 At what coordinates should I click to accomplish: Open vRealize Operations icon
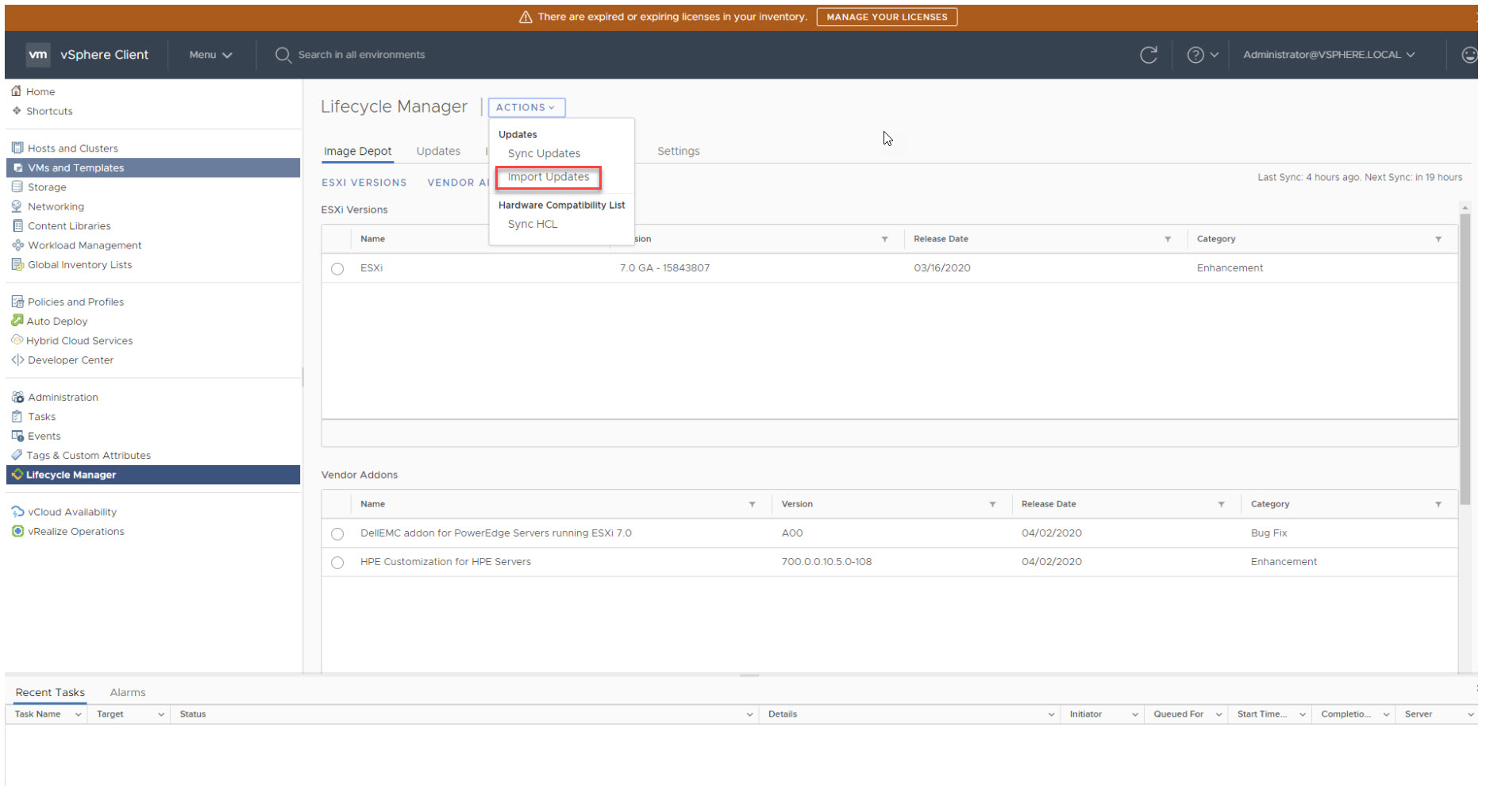pos(17,532)
